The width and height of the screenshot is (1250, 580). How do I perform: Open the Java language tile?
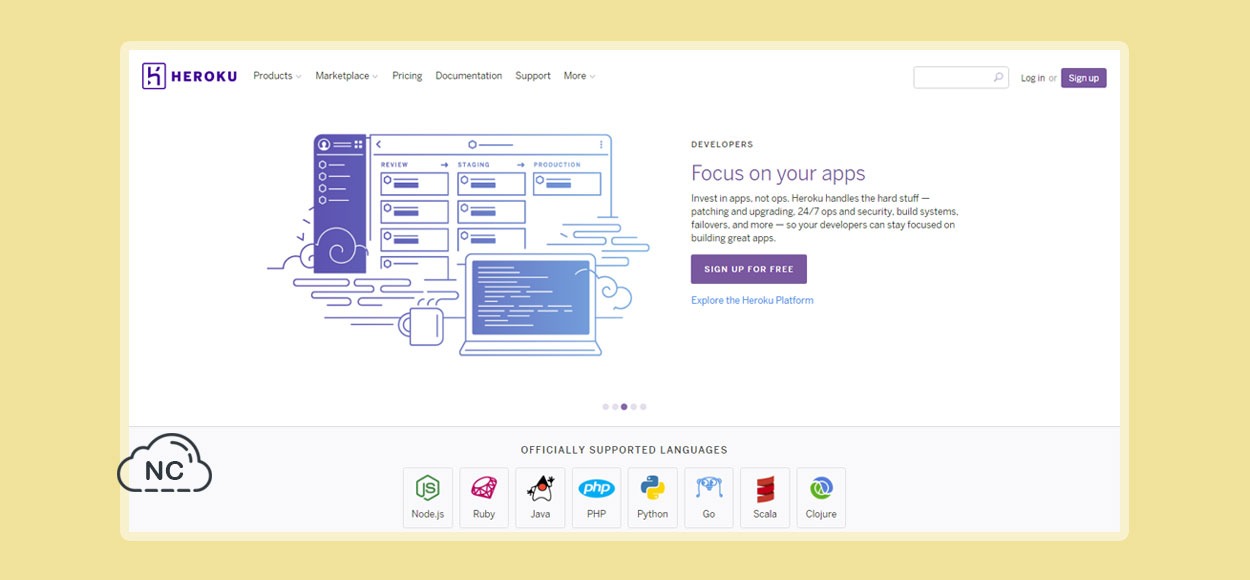(540, 497)
